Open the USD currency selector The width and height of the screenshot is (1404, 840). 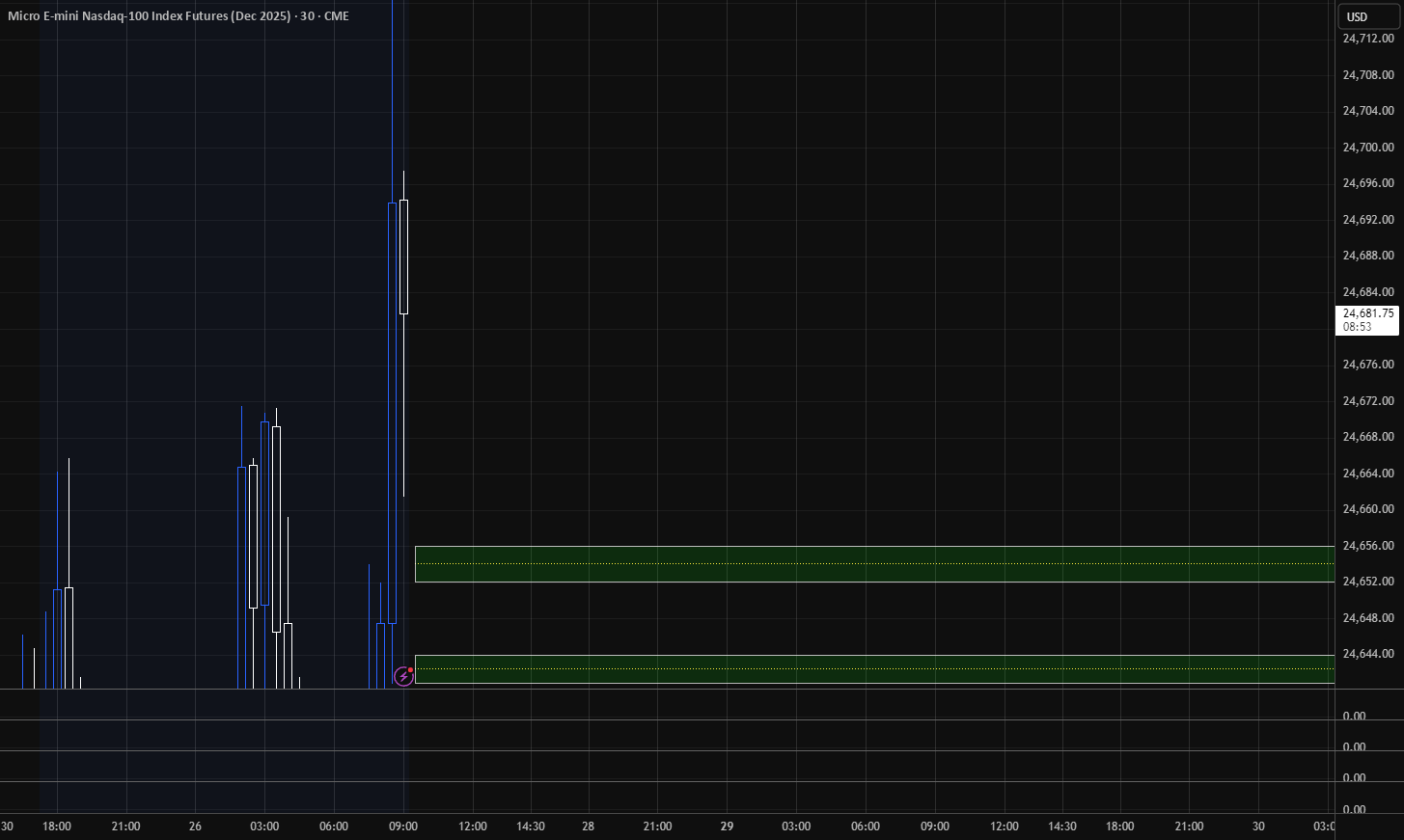coord(1367,16)
